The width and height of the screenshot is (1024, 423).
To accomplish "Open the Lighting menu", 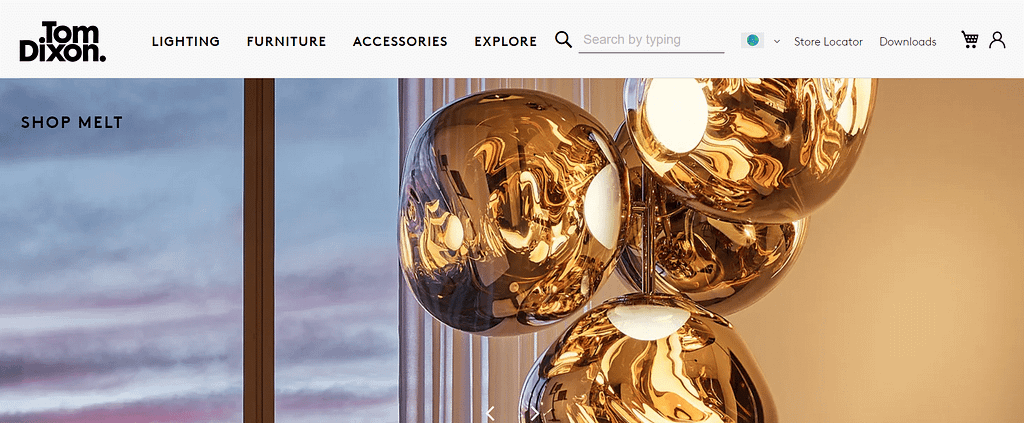I will click(186, 42).
